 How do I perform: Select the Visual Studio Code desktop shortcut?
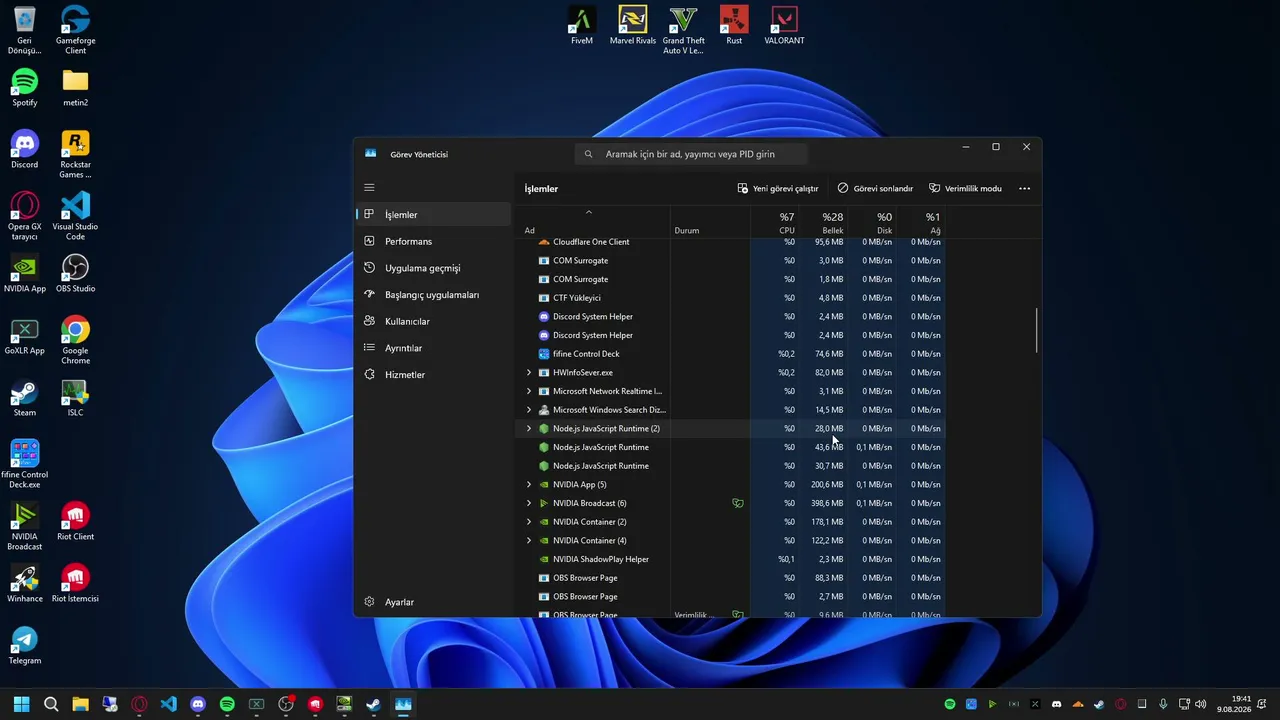tap(75, 217)
